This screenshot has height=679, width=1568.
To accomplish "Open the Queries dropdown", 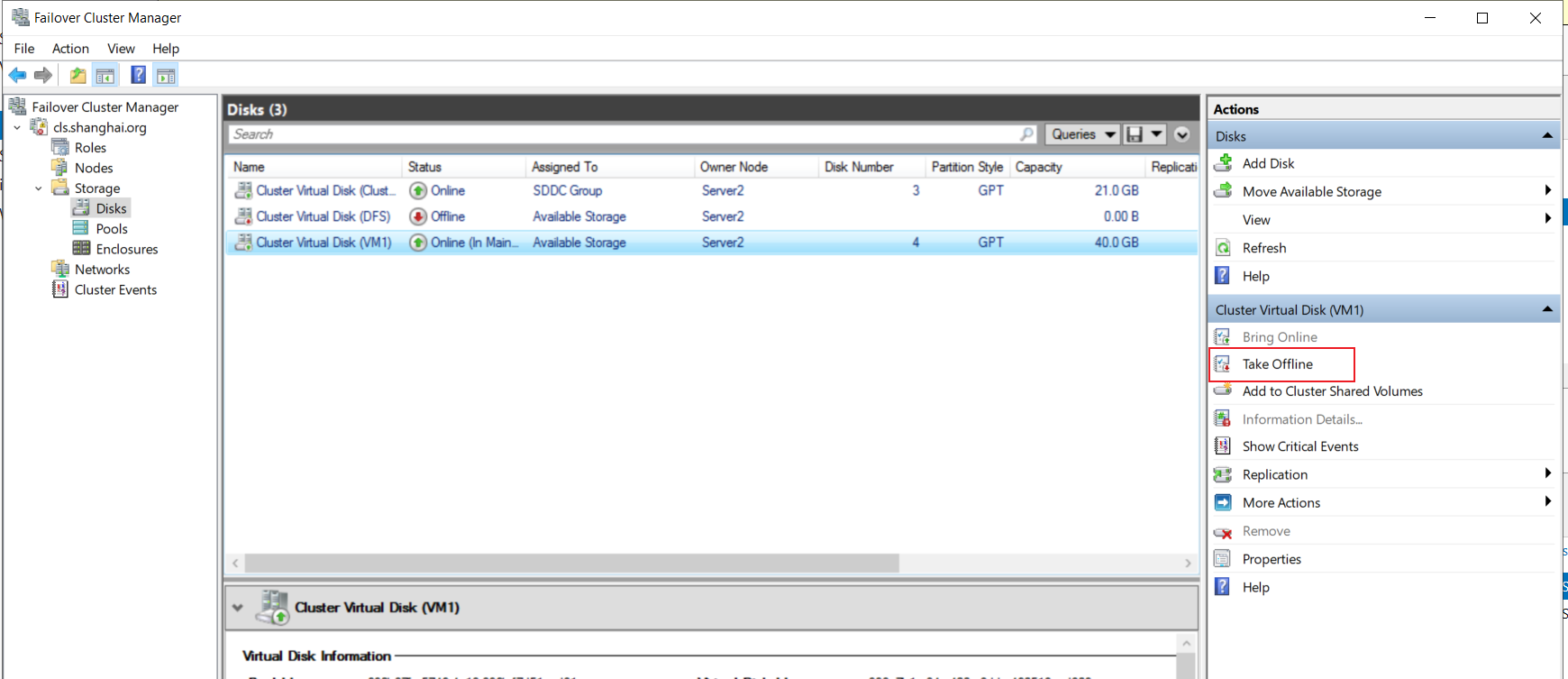I will [1082, 134].
